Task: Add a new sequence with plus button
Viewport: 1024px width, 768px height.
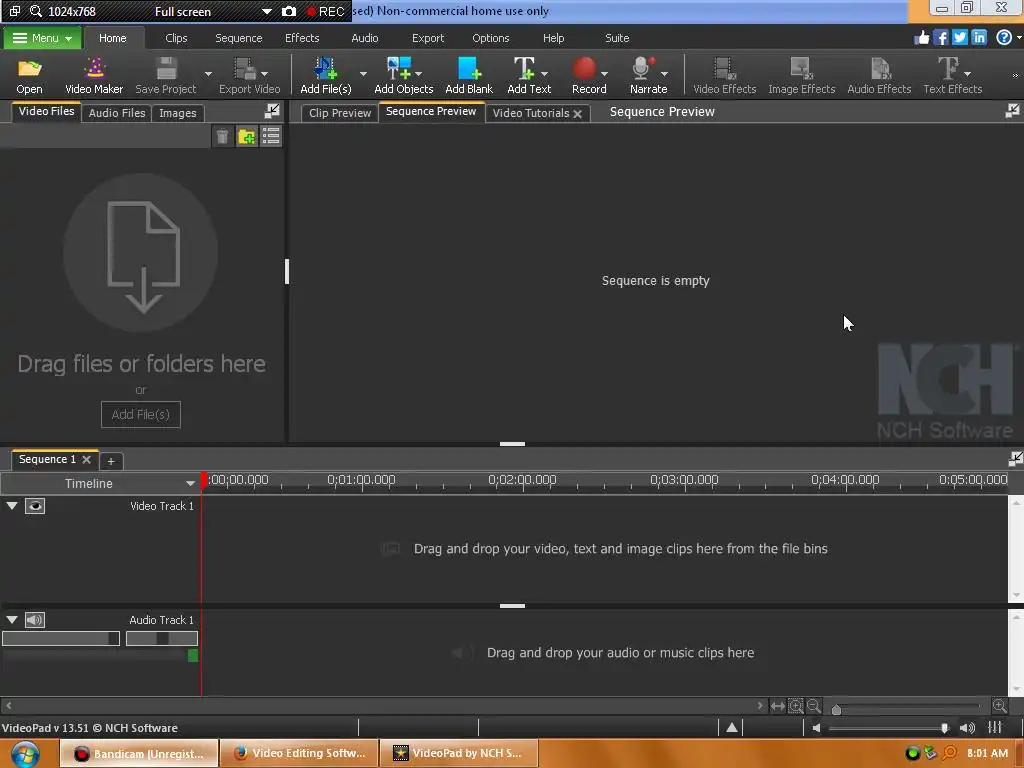Action: coord(111,461)
